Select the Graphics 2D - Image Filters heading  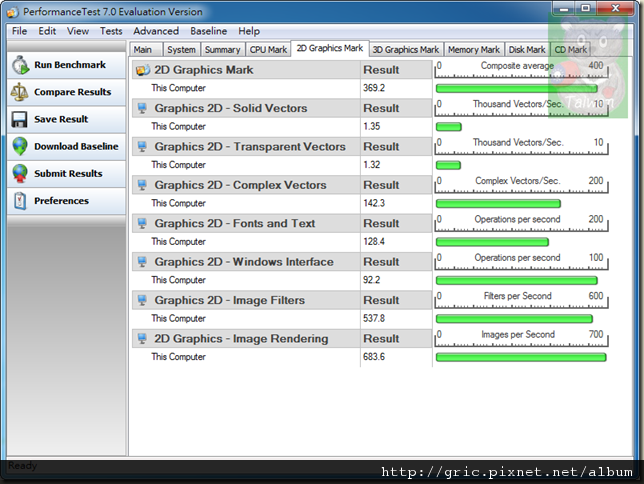pos(230,300)
